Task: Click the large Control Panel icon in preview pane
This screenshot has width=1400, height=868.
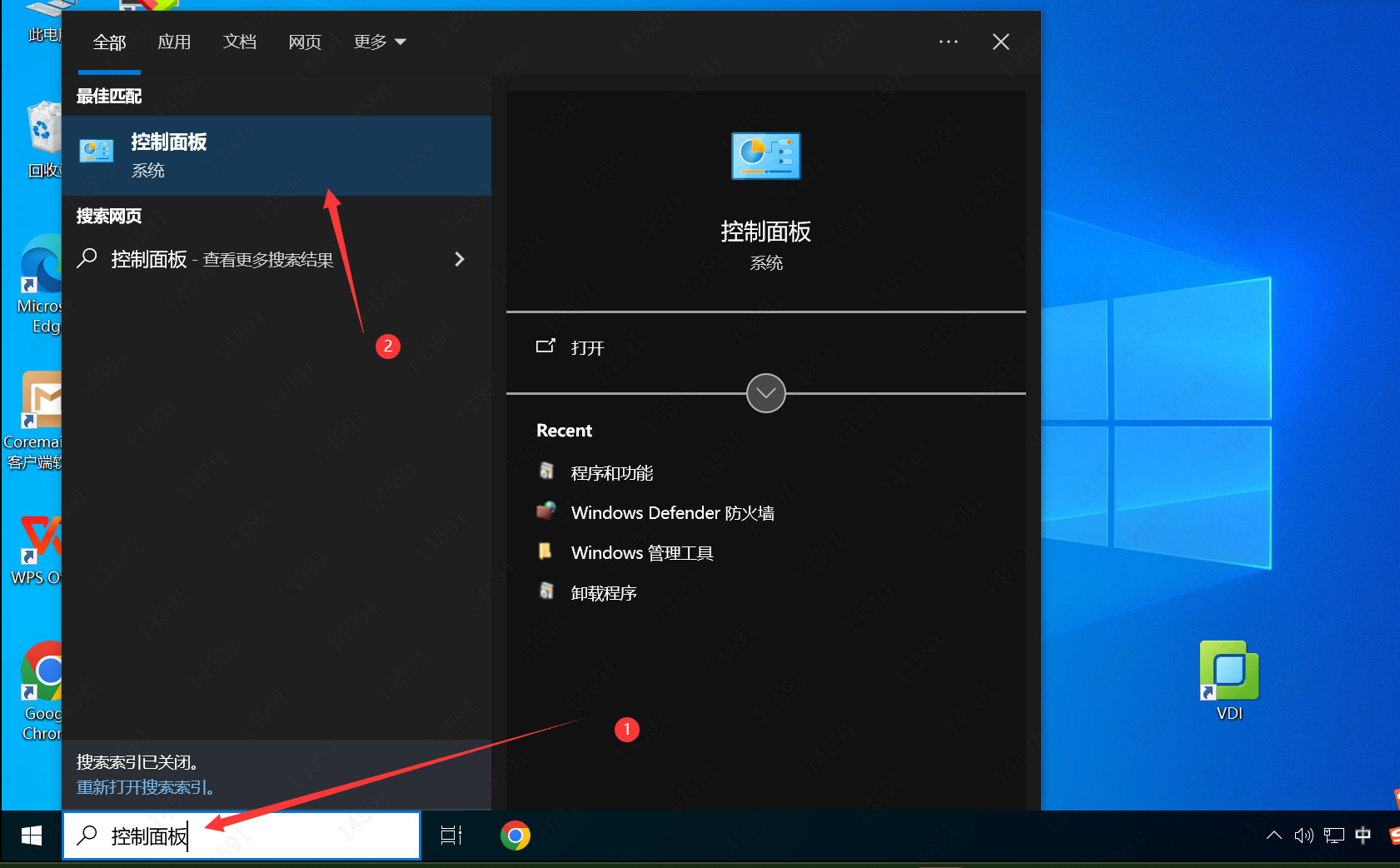Action: (x=765, y=156)
